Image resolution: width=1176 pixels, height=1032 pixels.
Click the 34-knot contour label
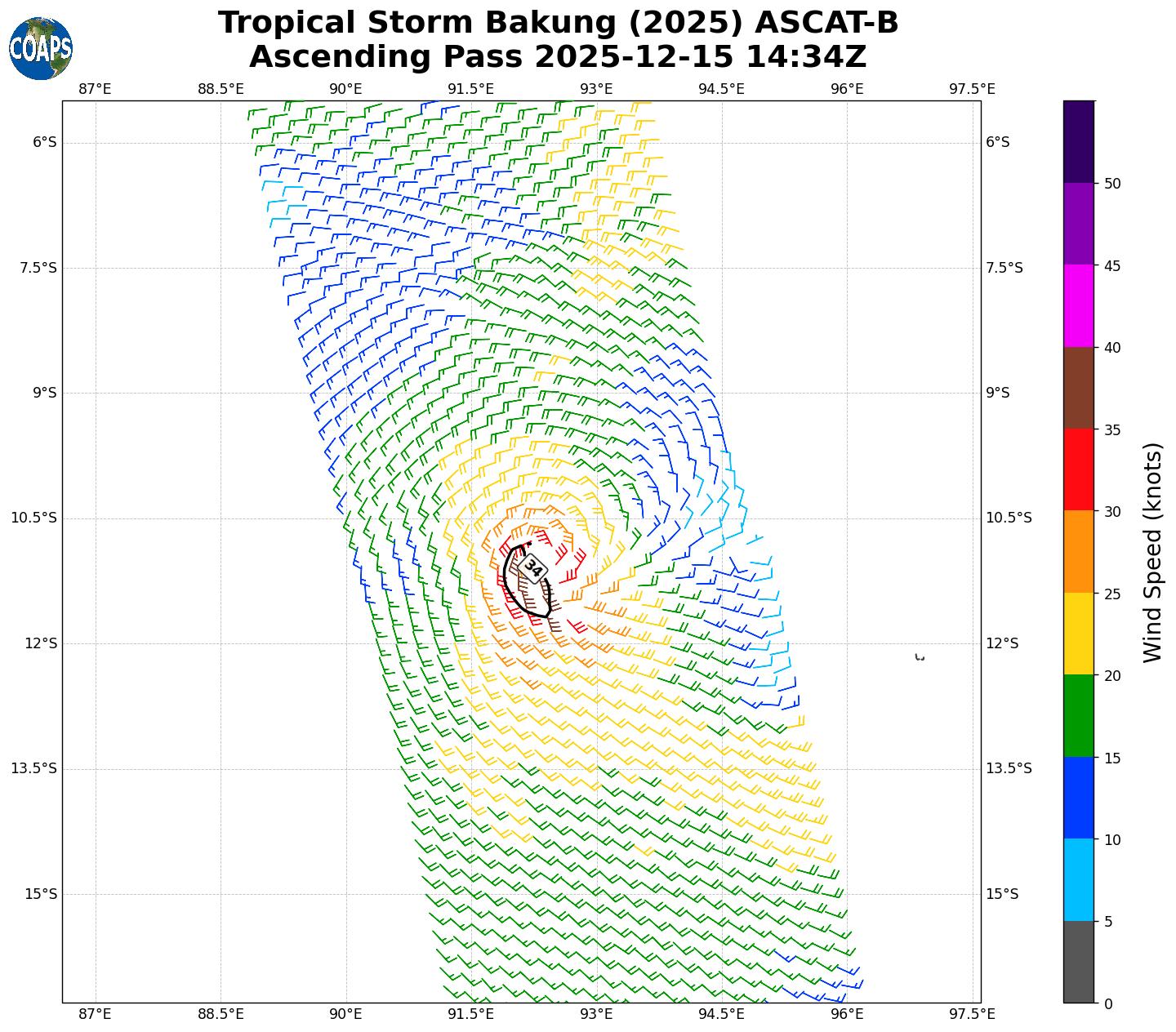[x=532, y=568]
